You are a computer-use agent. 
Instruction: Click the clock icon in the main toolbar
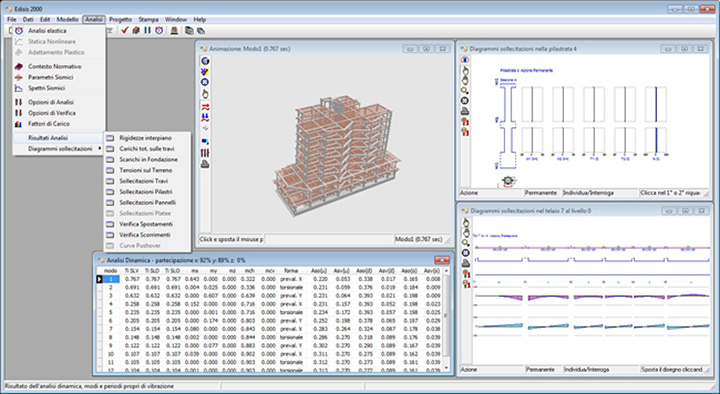[159, 30]
